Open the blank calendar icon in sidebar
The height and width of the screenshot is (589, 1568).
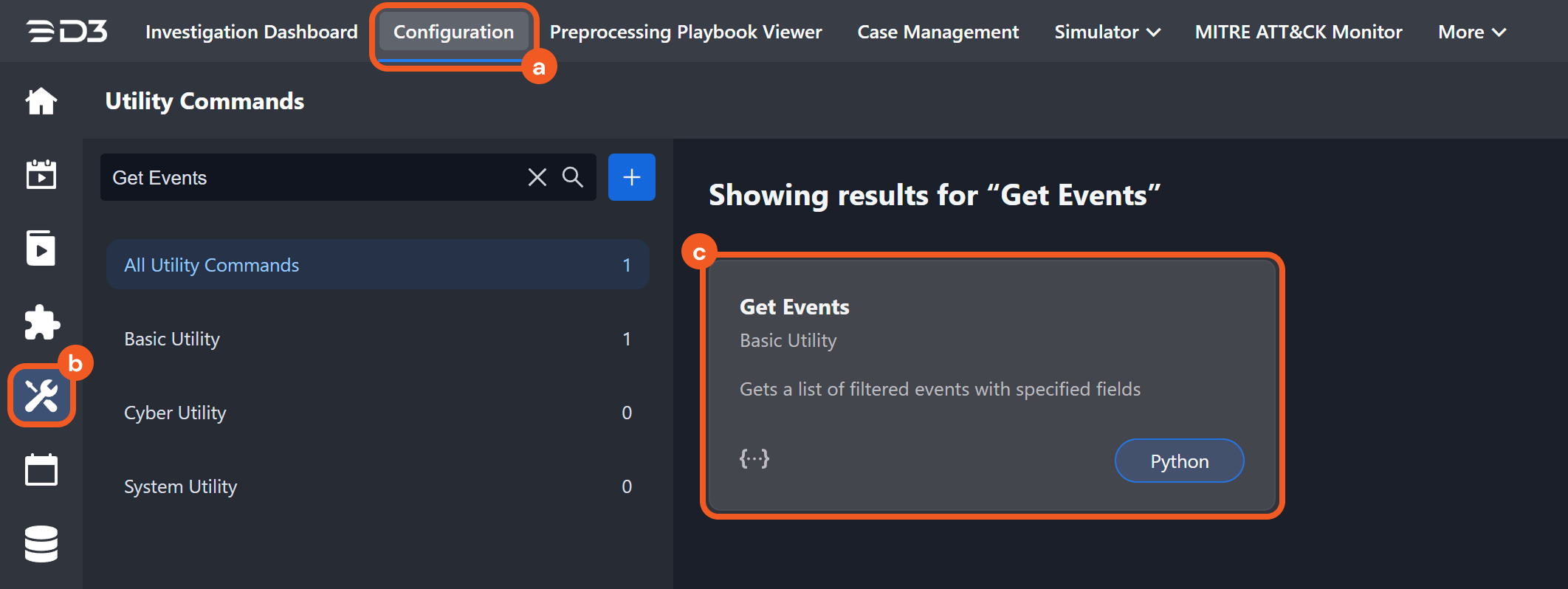41,470
